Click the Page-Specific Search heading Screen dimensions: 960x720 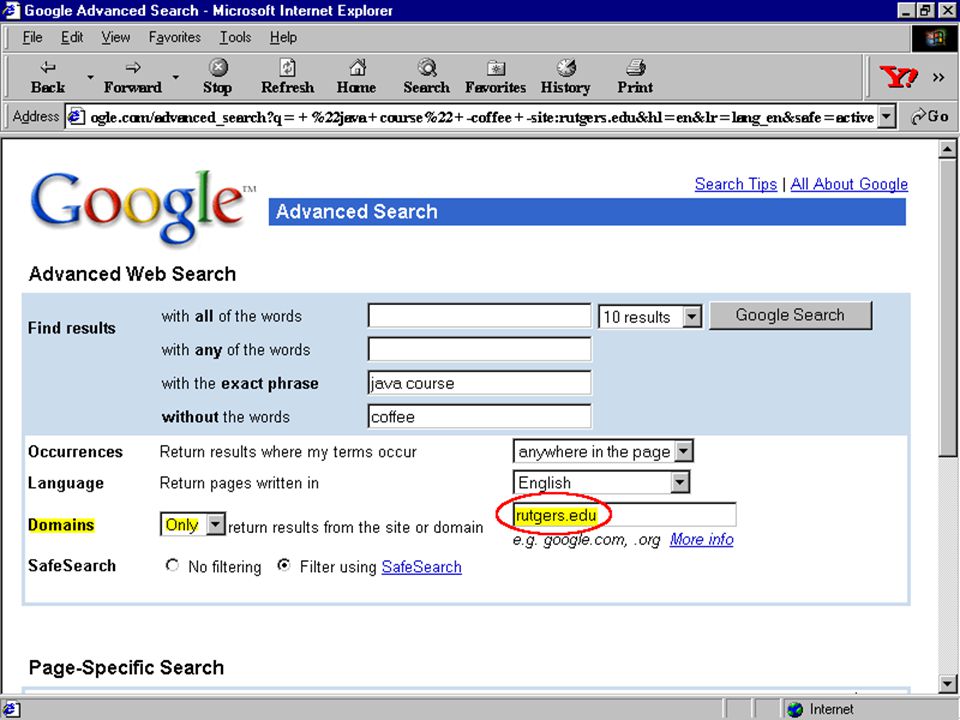tap(126, 667)
